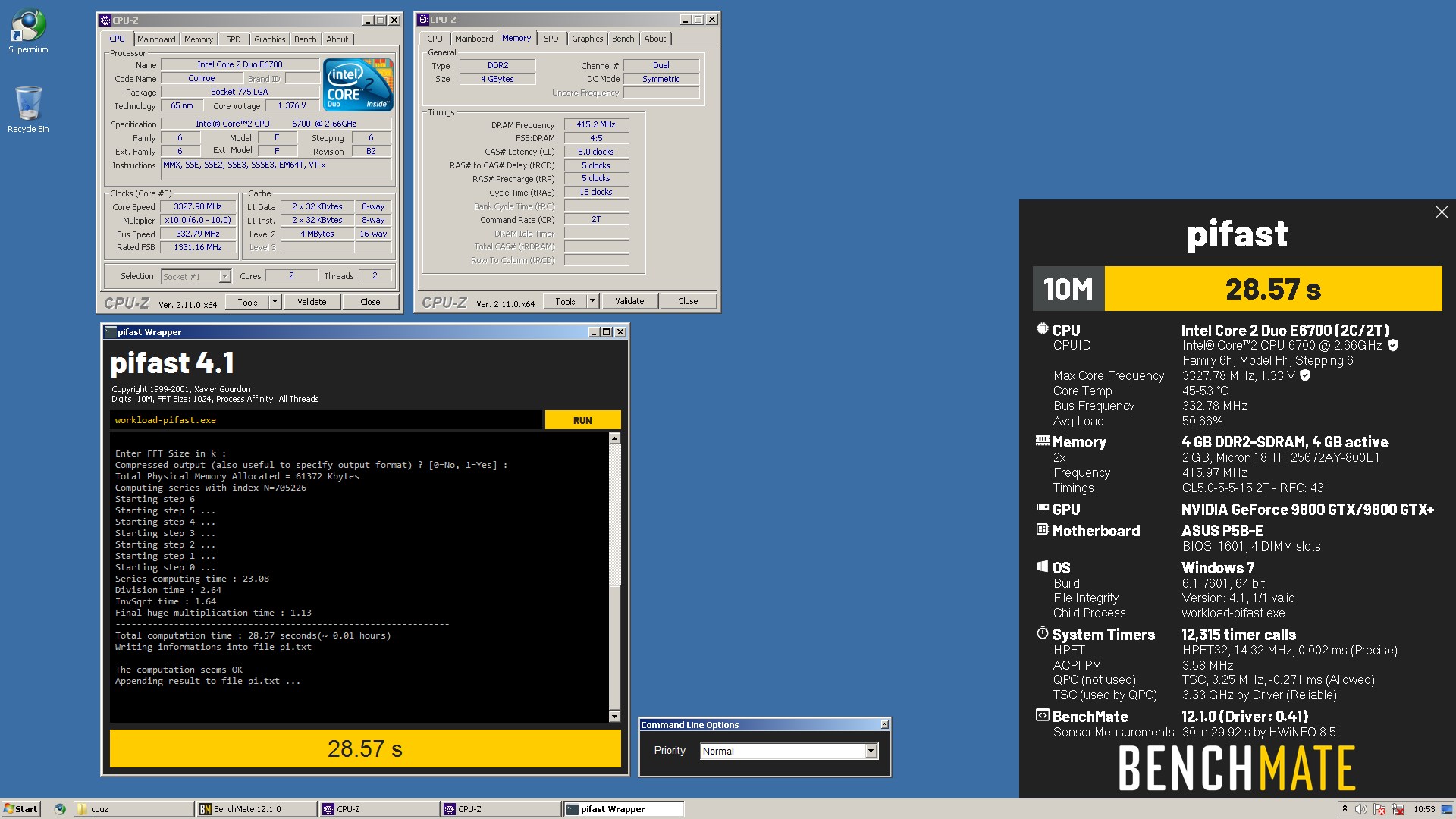This screenshot has height=819, width=1456.
Task: Click the taskbar clock showing 10:53
Action: pyautogui.click(x=1424, y=809)
